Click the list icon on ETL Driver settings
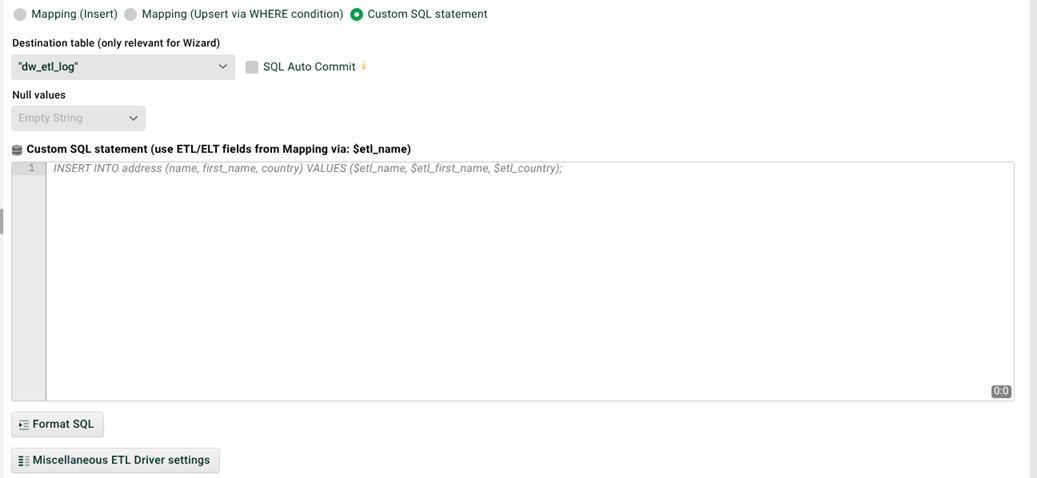The image size is (1037, 478). pos(24,460)
